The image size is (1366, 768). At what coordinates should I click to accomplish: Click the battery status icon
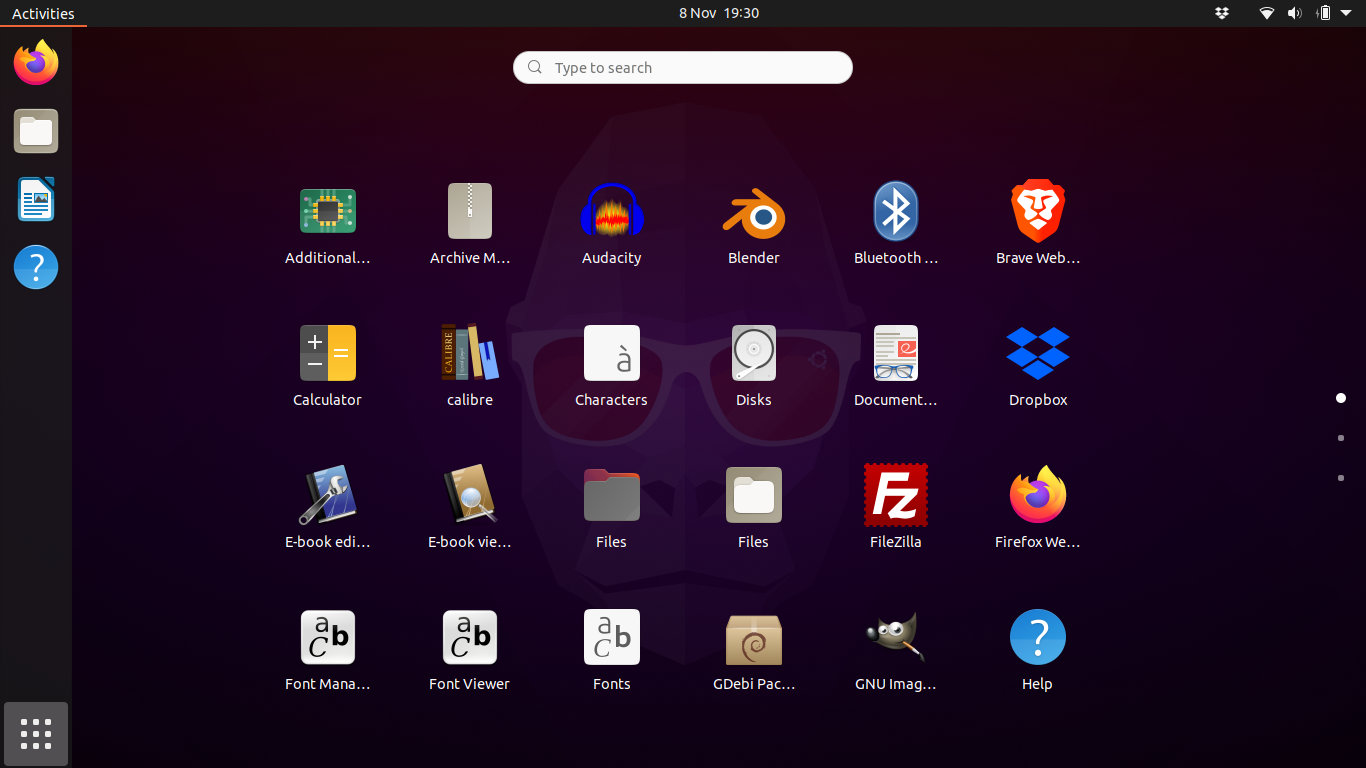pos(1324,13)
